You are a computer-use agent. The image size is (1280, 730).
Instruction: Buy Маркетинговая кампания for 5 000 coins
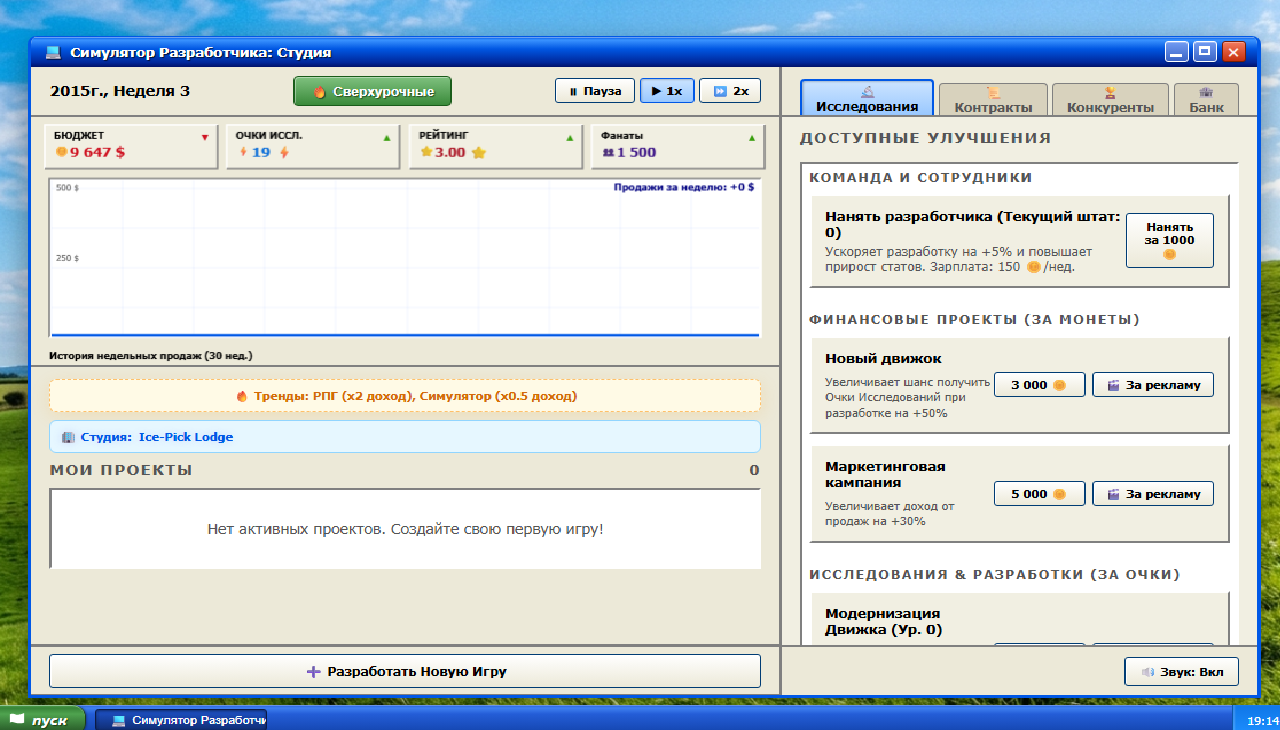tap(1039, 494)
